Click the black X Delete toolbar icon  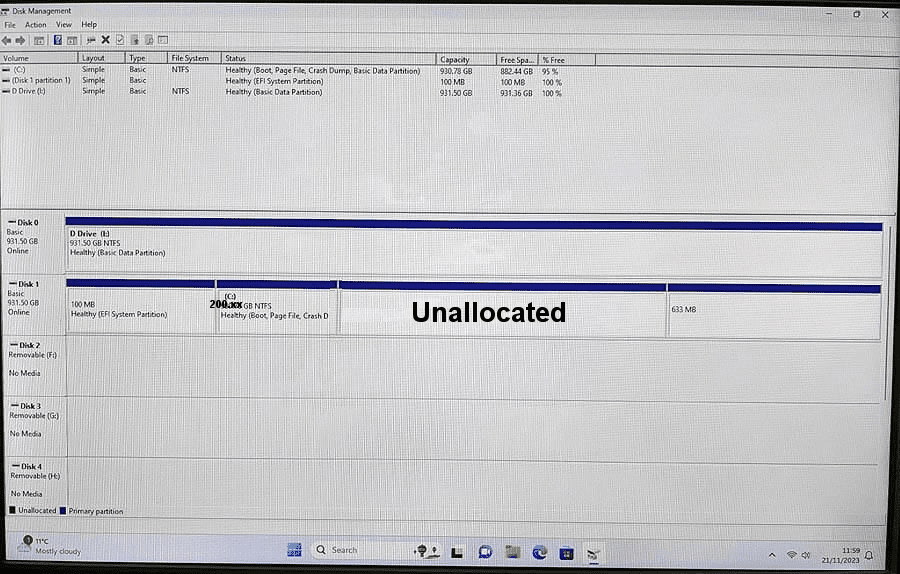106,40
